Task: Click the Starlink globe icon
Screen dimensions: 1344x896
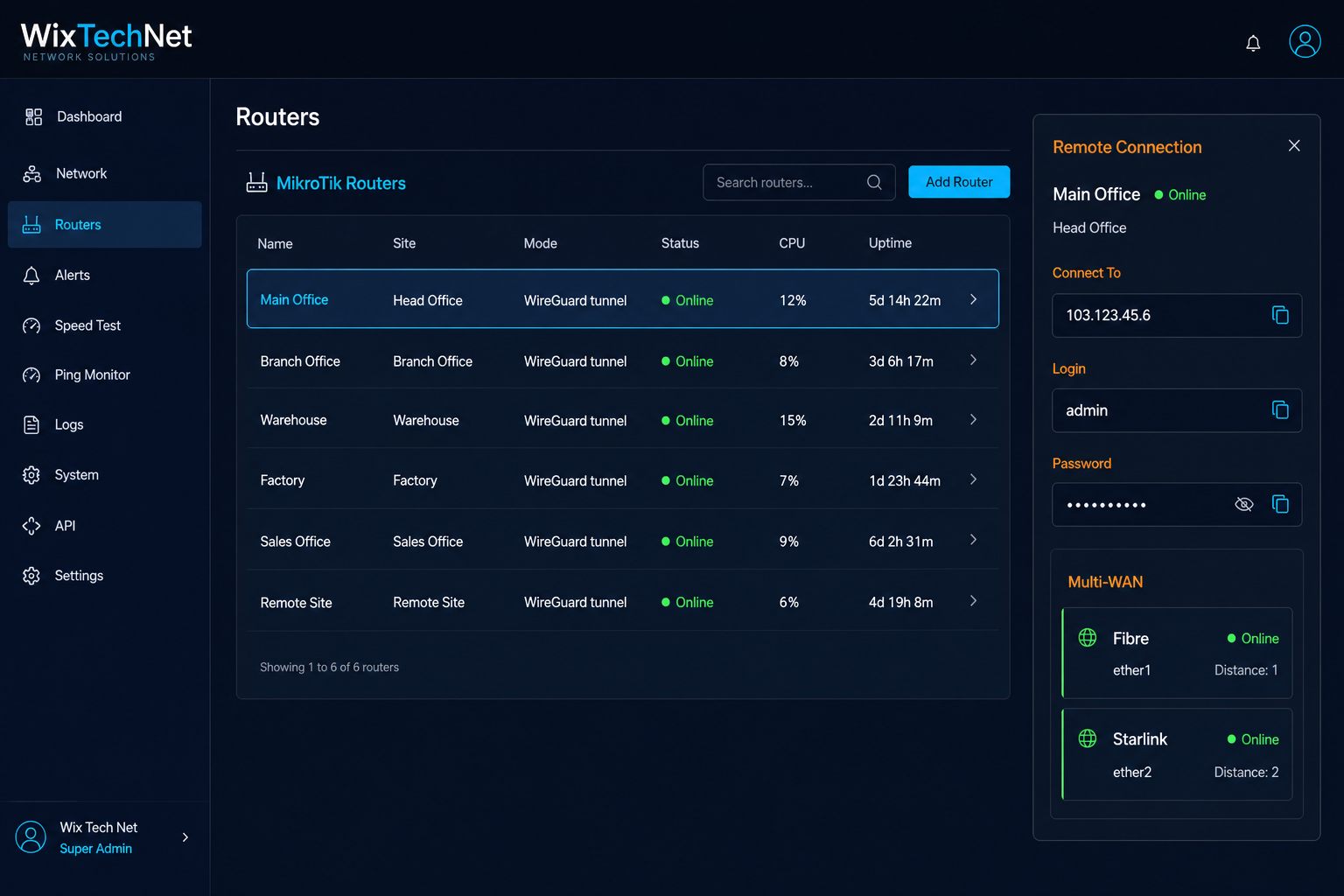Action: pos(1088,738)
